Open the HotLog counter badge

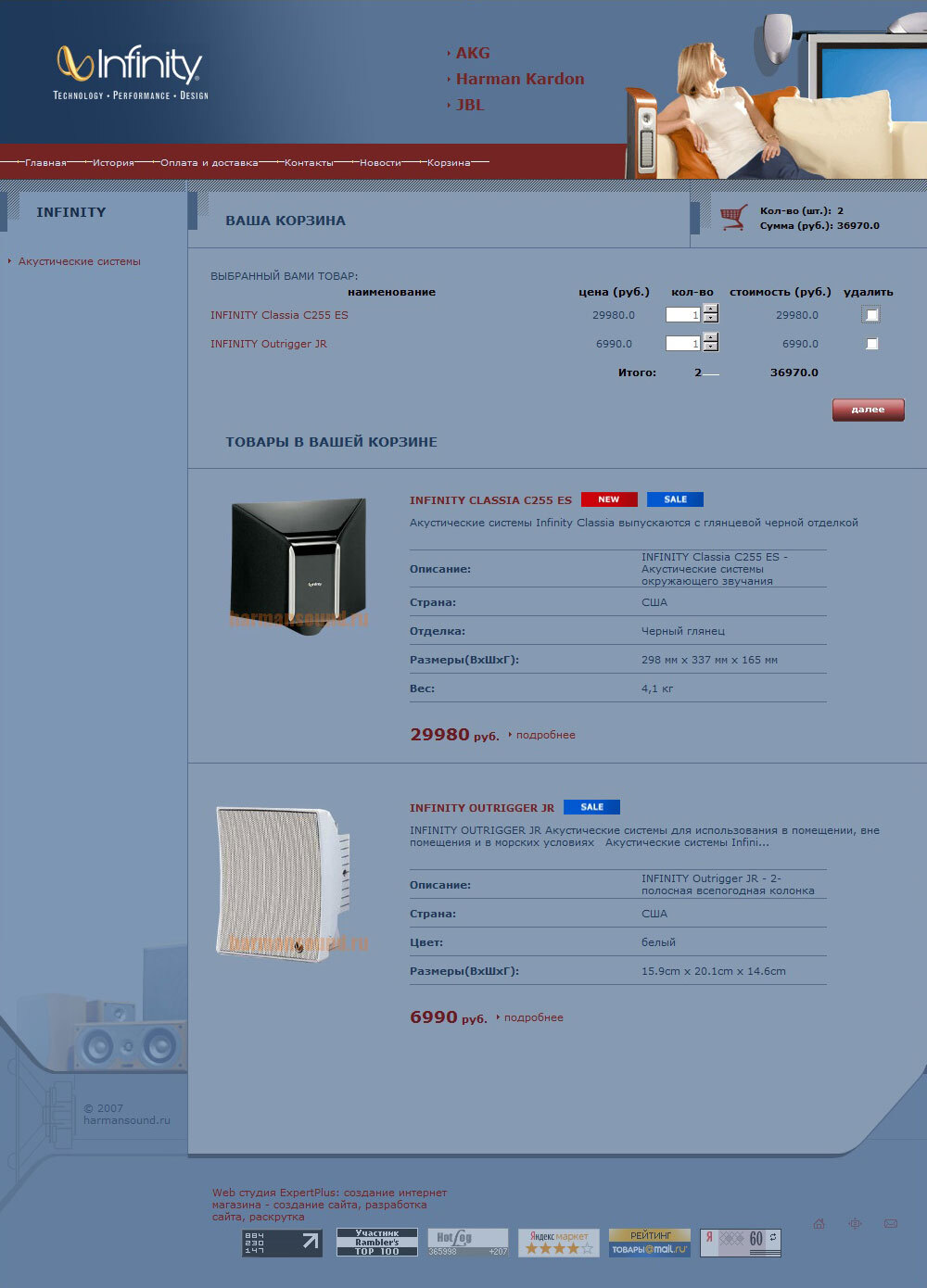coord(468,1243)
